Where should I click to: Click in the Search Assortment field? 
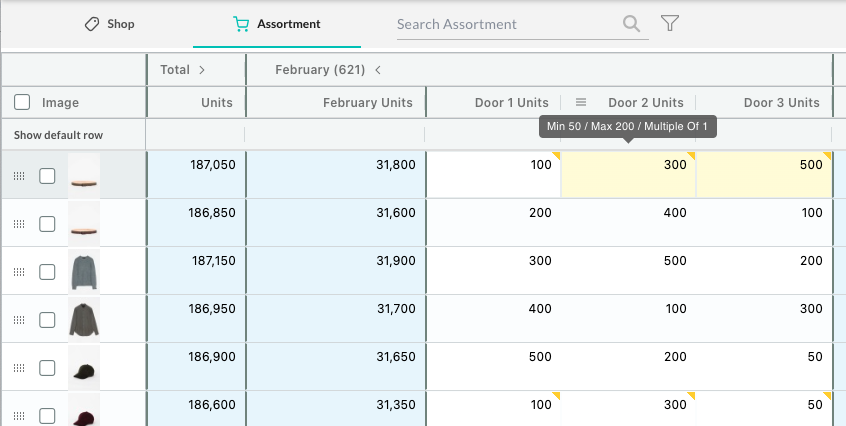[505, 24]
